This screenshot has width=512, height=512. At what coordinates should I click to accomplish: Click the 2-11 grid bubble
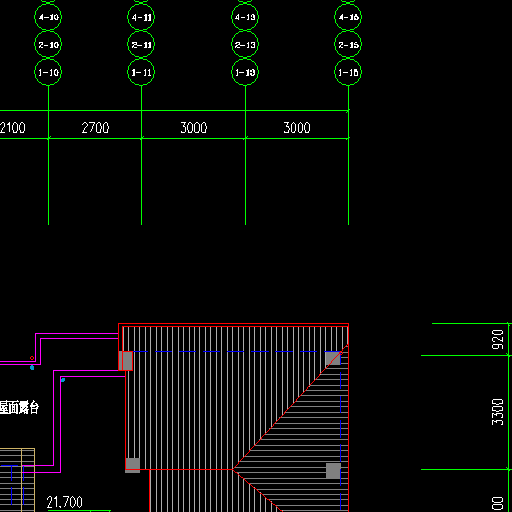[141, 45]
